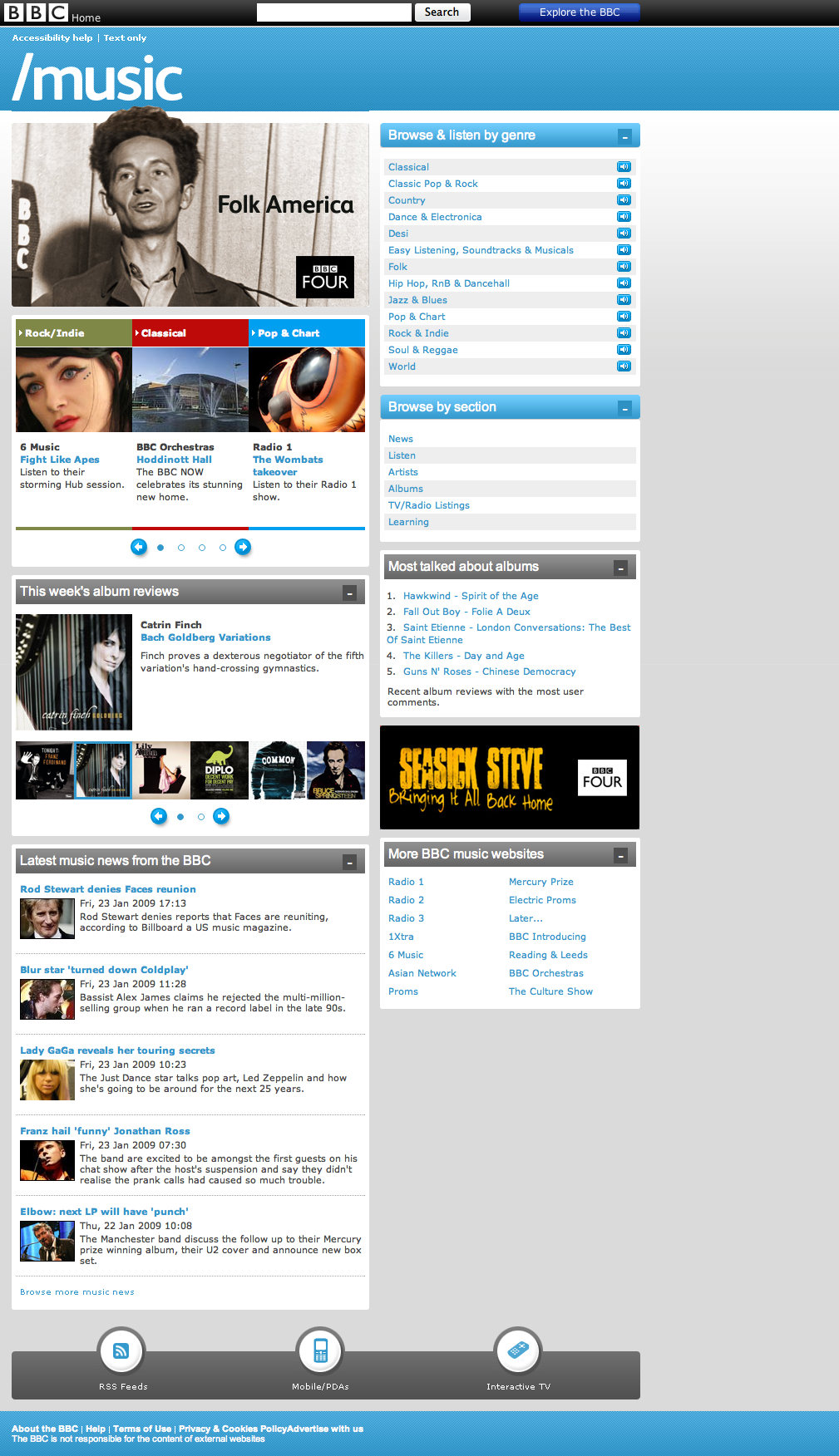Select first featured carousel page dot
Screen dimensions: 839x1456
coord(160,548)
